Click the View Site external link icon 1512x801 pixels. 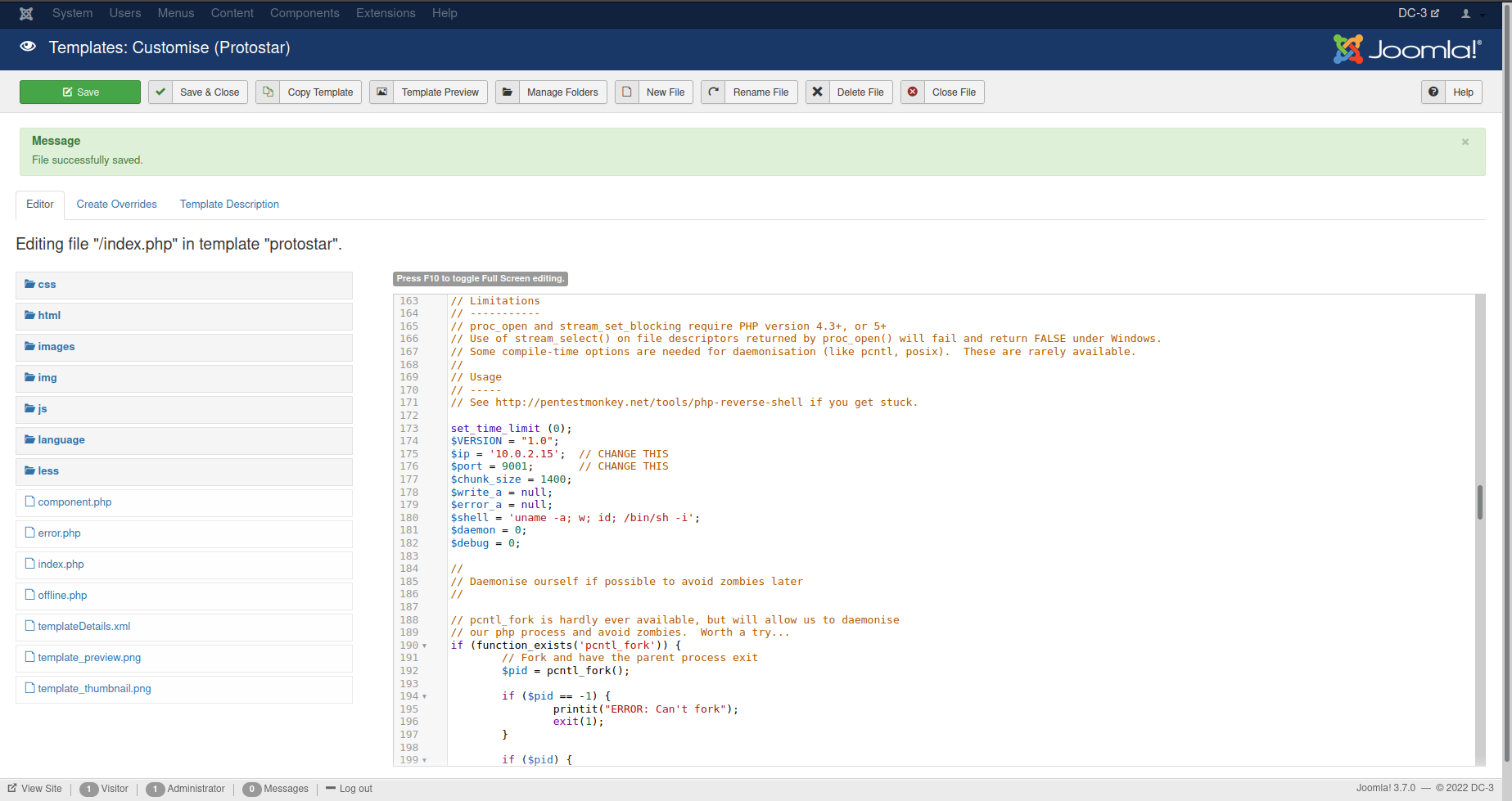click(x=12, y=788)
